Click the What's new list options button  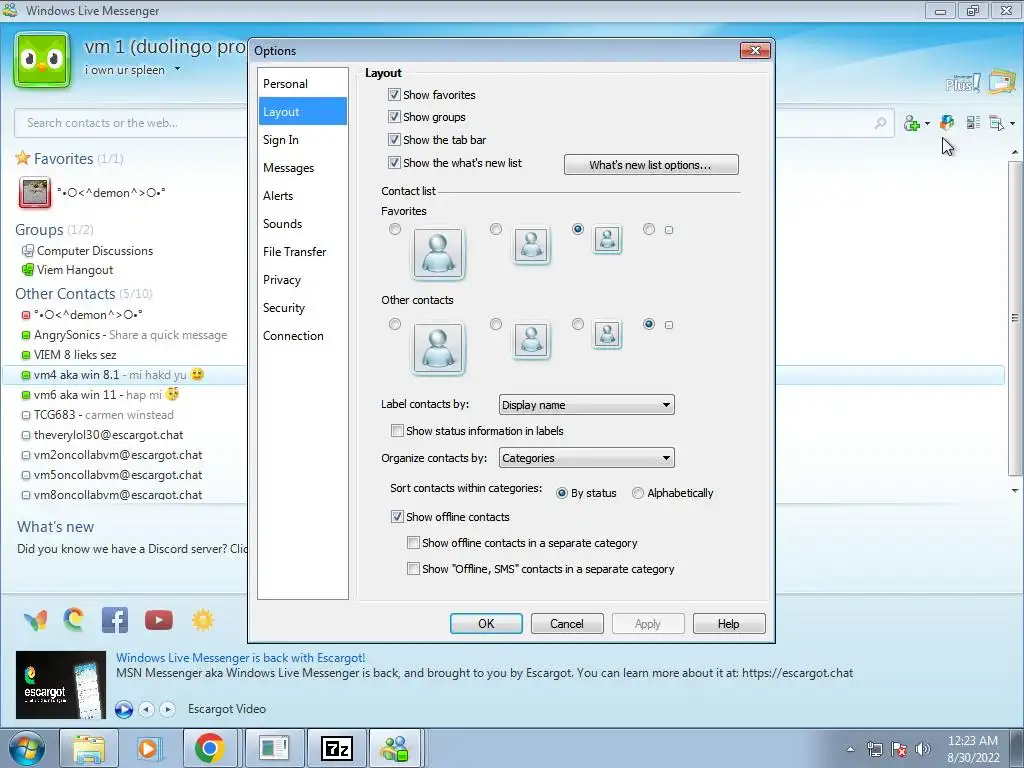[651, 165]
